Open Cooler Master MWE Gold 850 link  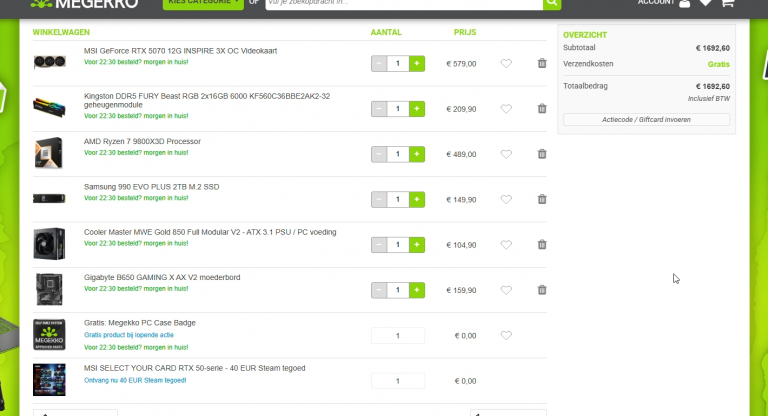tap(210, 232)
